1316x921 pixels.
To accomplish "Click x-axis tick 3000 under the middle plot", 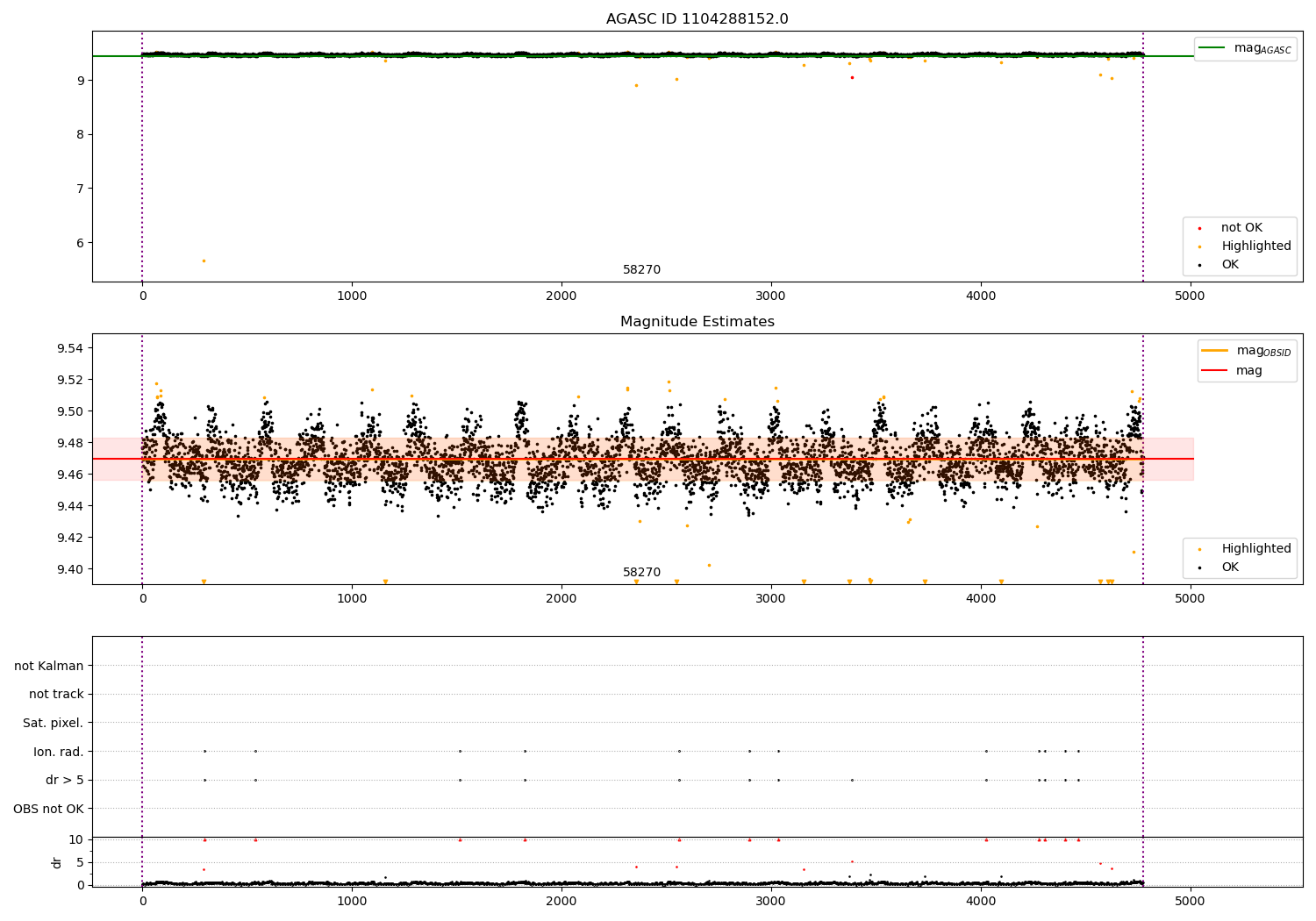I will click(771, 599).
